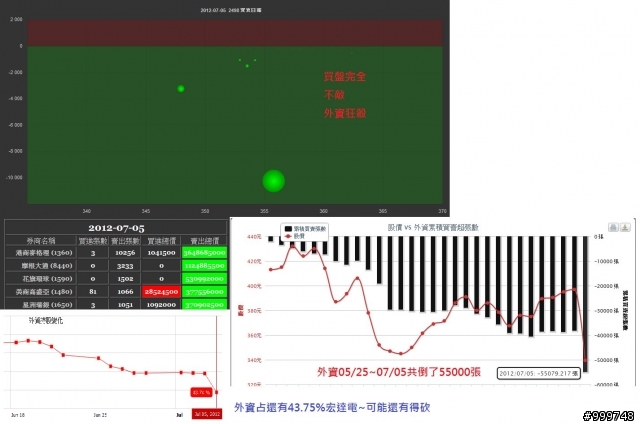Screen dimensions: 640x424
Task: Click the 355 x-axis label on scatter chart
Action: [264, 211]
